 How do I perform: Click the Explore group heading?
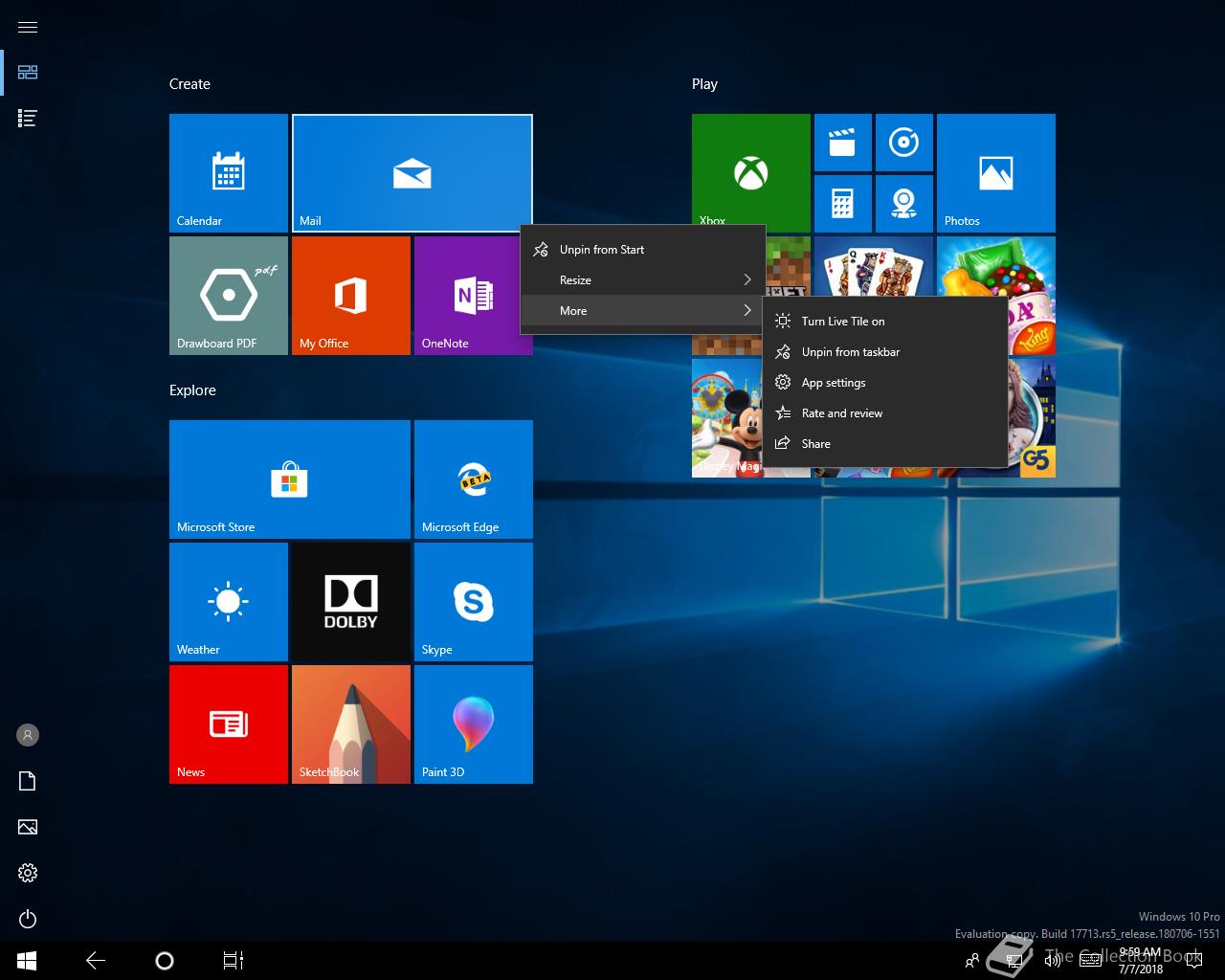pyautogui.click(x=192, y=390)
